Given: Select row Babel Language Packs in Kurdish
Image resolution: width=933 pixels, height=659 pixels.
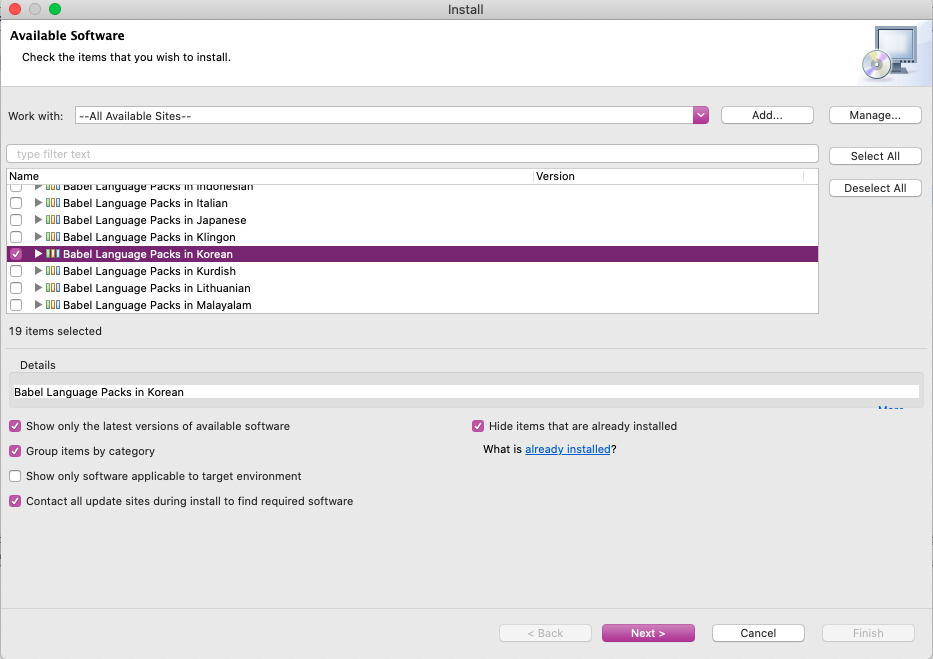Looking at the screenshot, I should tap(412, 271).
